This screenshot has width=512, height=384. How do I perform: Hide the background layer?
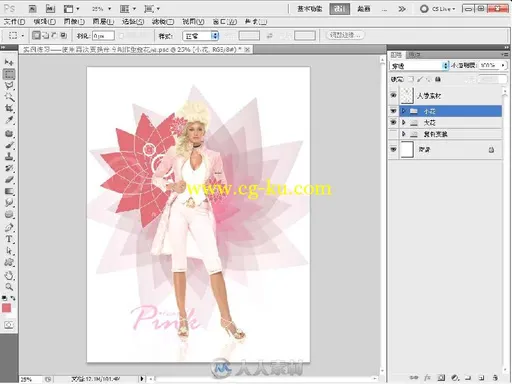pos(393,149)
